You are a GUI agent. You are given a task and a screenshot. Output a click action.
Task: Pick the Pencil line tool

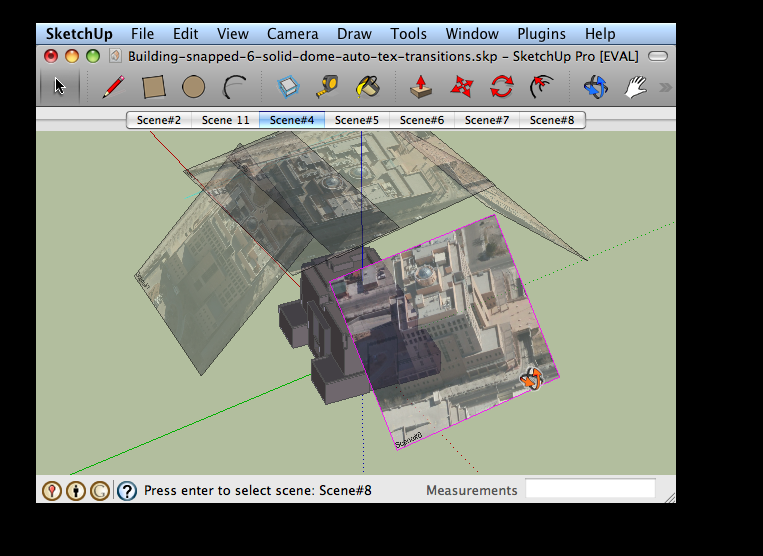click(113, 87)
